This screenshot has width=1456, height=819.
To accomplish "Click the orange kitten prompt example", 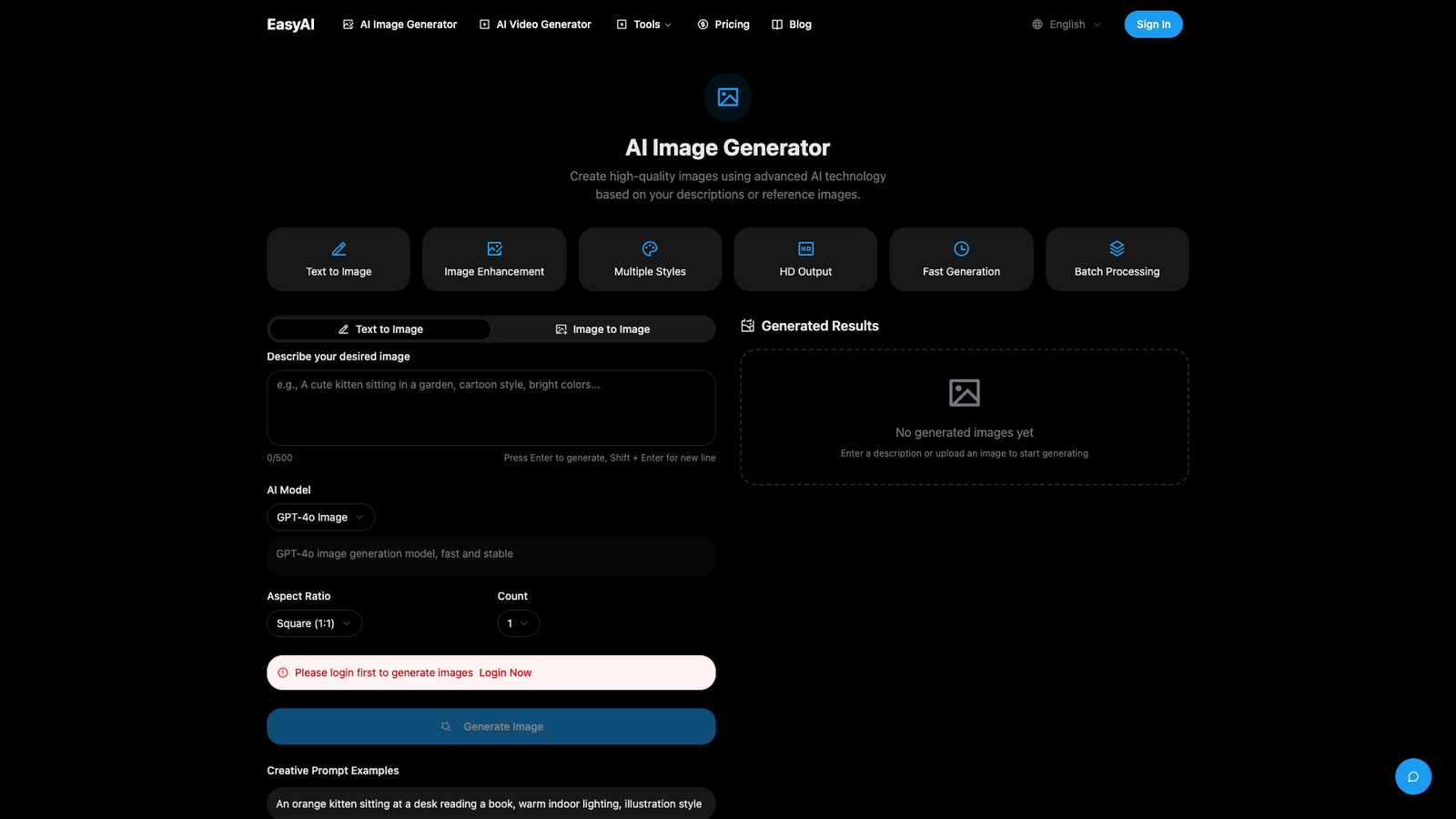I will (x=491, y=804).
